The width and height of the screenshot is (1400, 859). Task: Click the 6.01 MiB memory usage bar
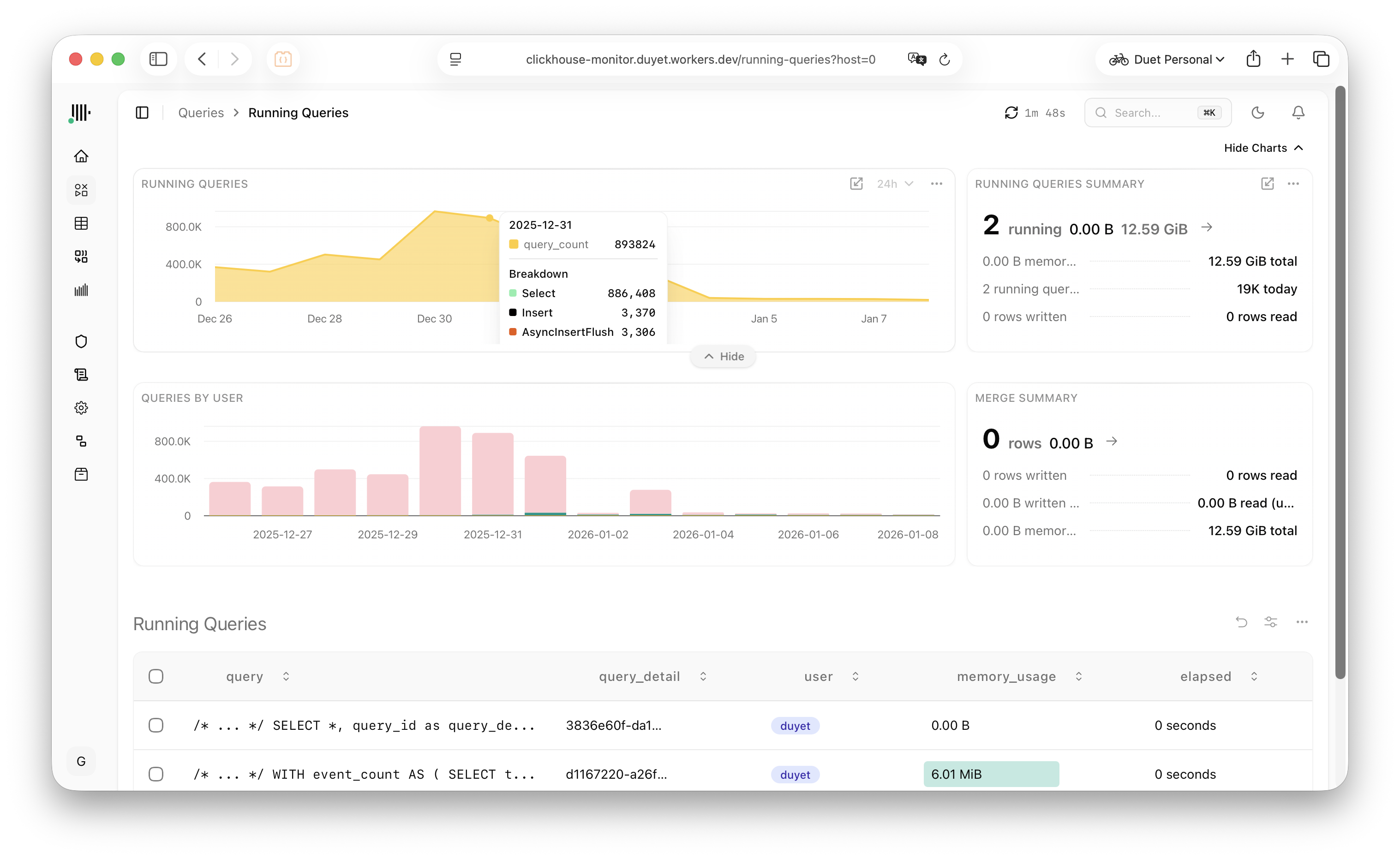(991, 775)
